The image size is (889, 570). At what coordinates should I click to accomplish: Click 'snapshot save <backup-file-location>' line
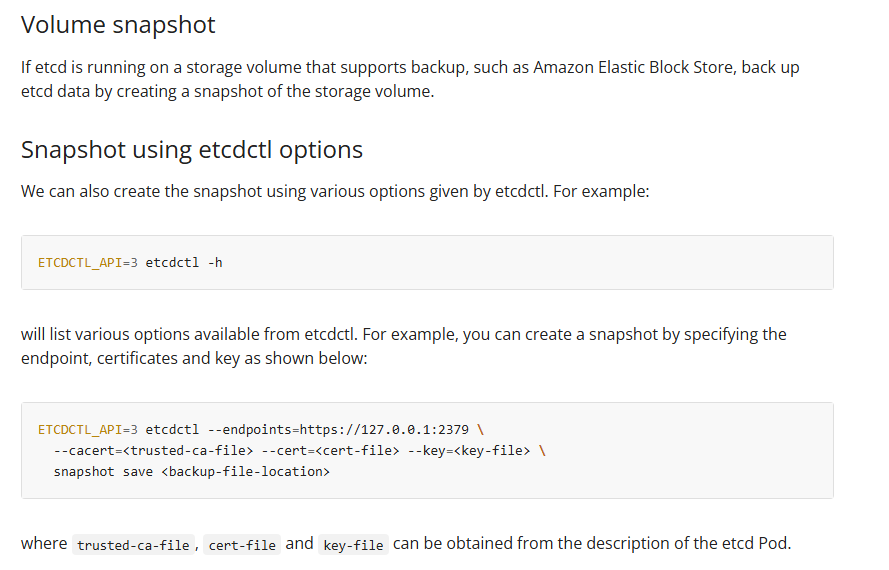[192, 472]
